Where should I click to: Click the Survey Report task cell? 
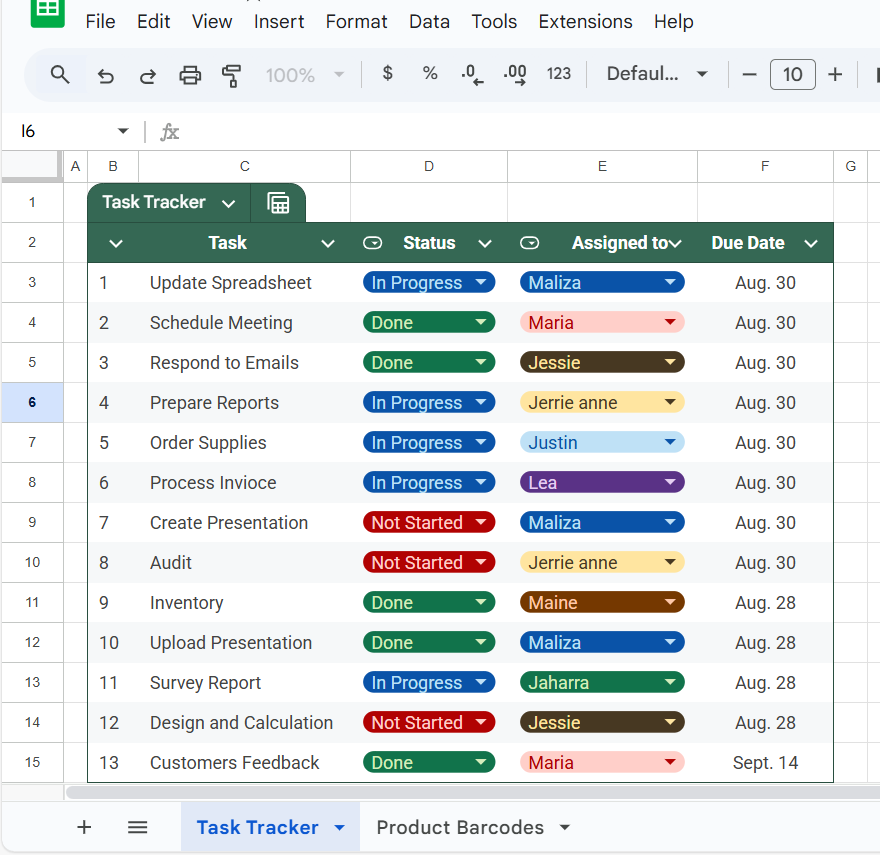click(244, 683)
